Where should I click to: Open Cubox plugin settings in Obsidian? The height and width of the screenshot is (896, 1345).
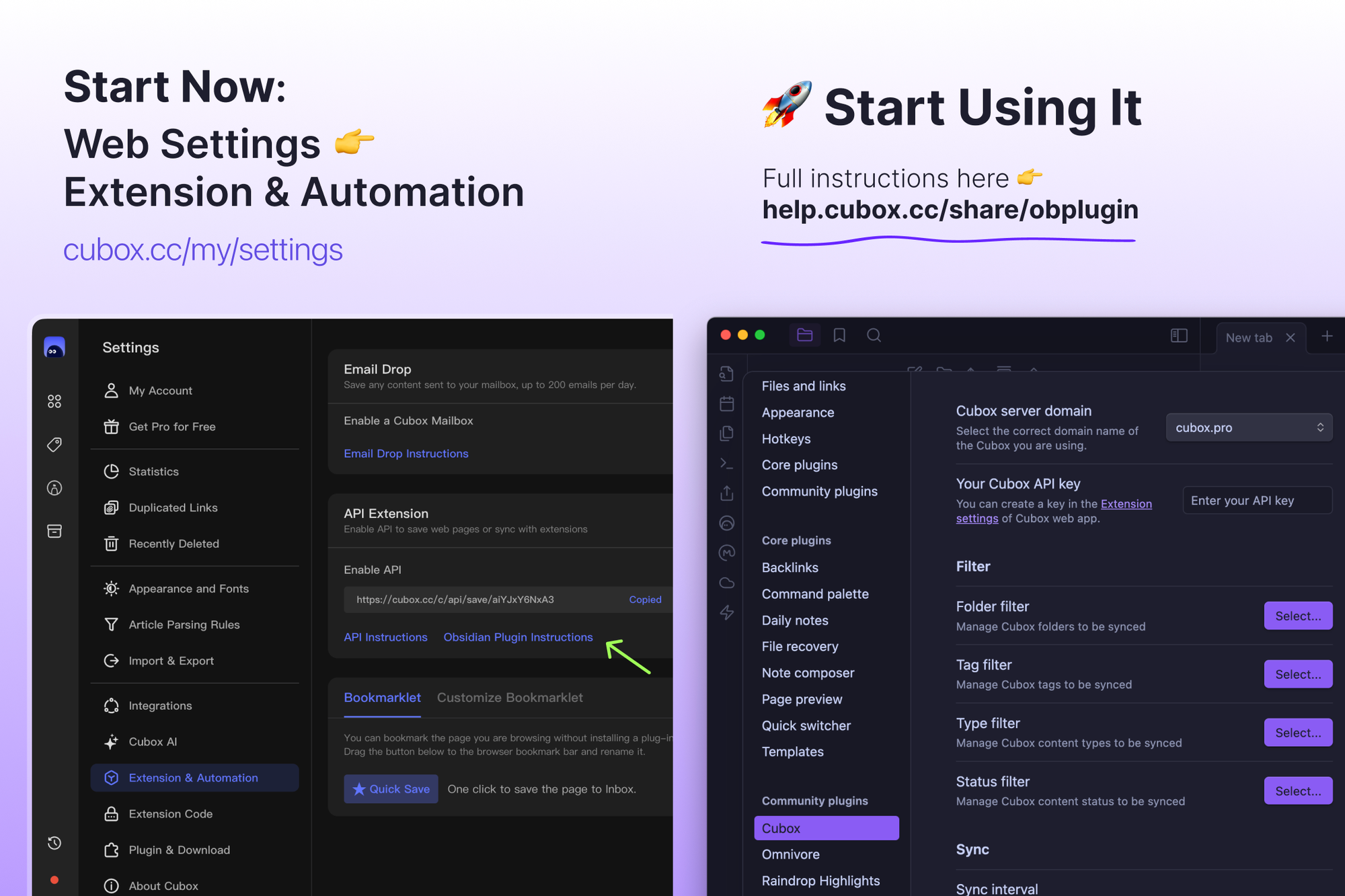tap(827, 828)
